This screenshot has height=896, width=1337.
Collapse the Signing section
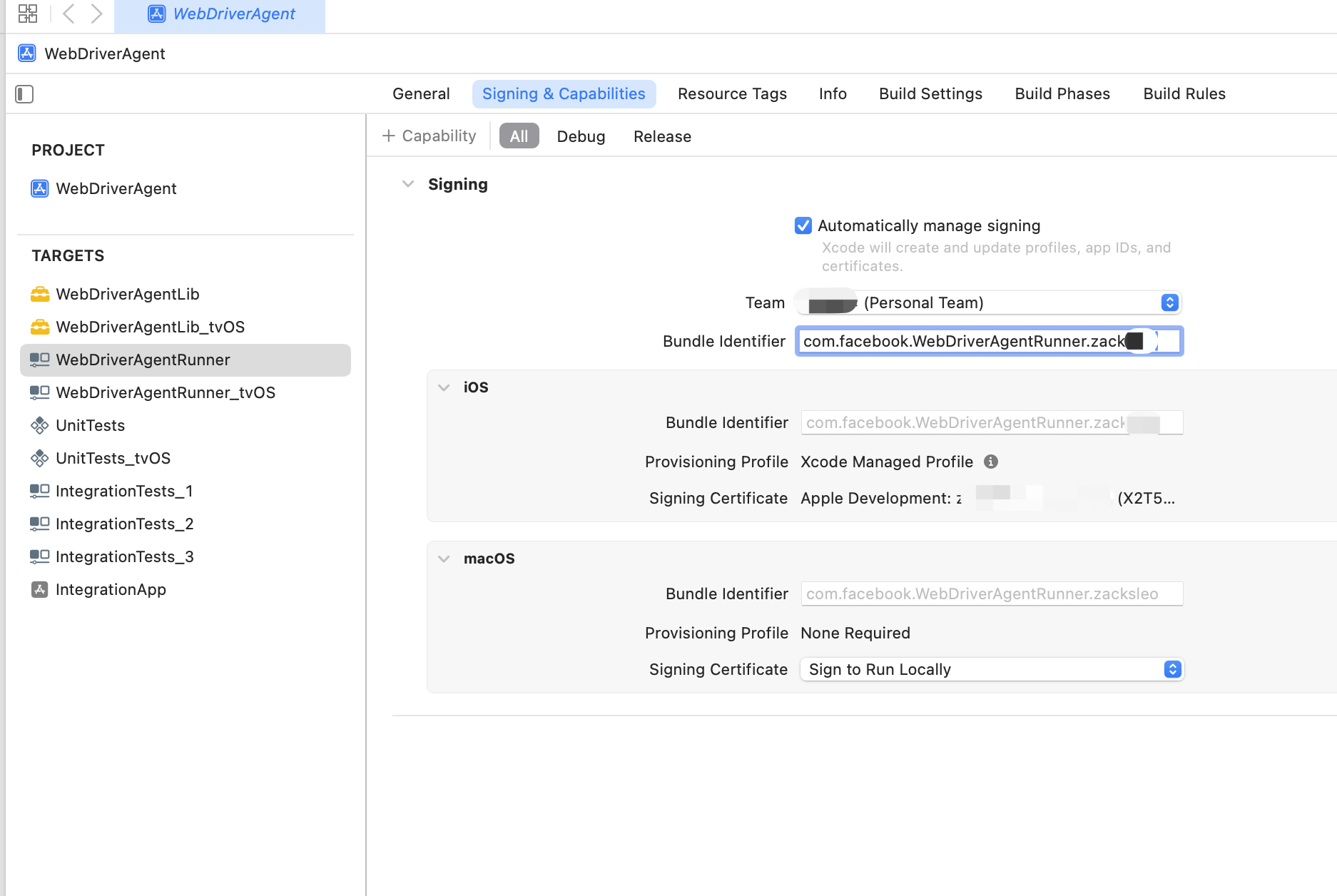coord(408,184)
